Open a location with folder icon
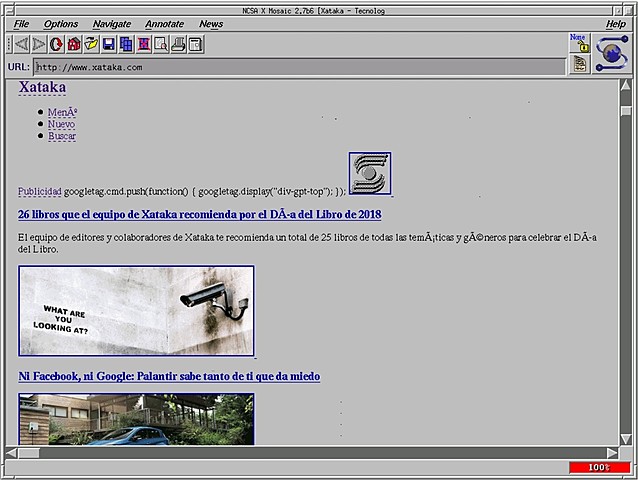Screen dimensions: 638x480 (92, 44)
